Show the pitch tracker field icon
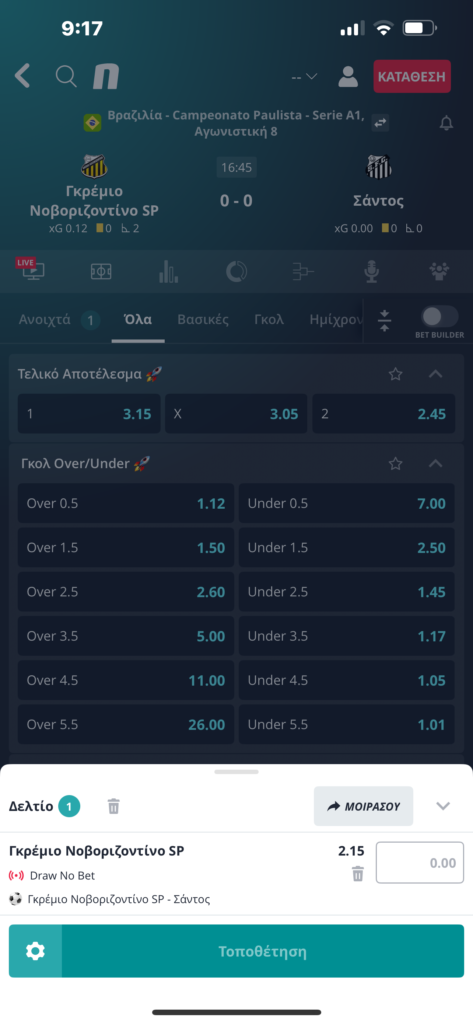This screenshot has height=1024, width=473. 101,271
